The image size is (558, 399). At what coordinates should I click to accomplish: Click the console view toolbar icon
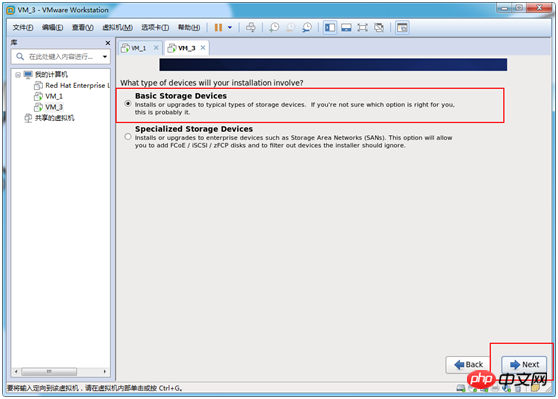point(402,27)
